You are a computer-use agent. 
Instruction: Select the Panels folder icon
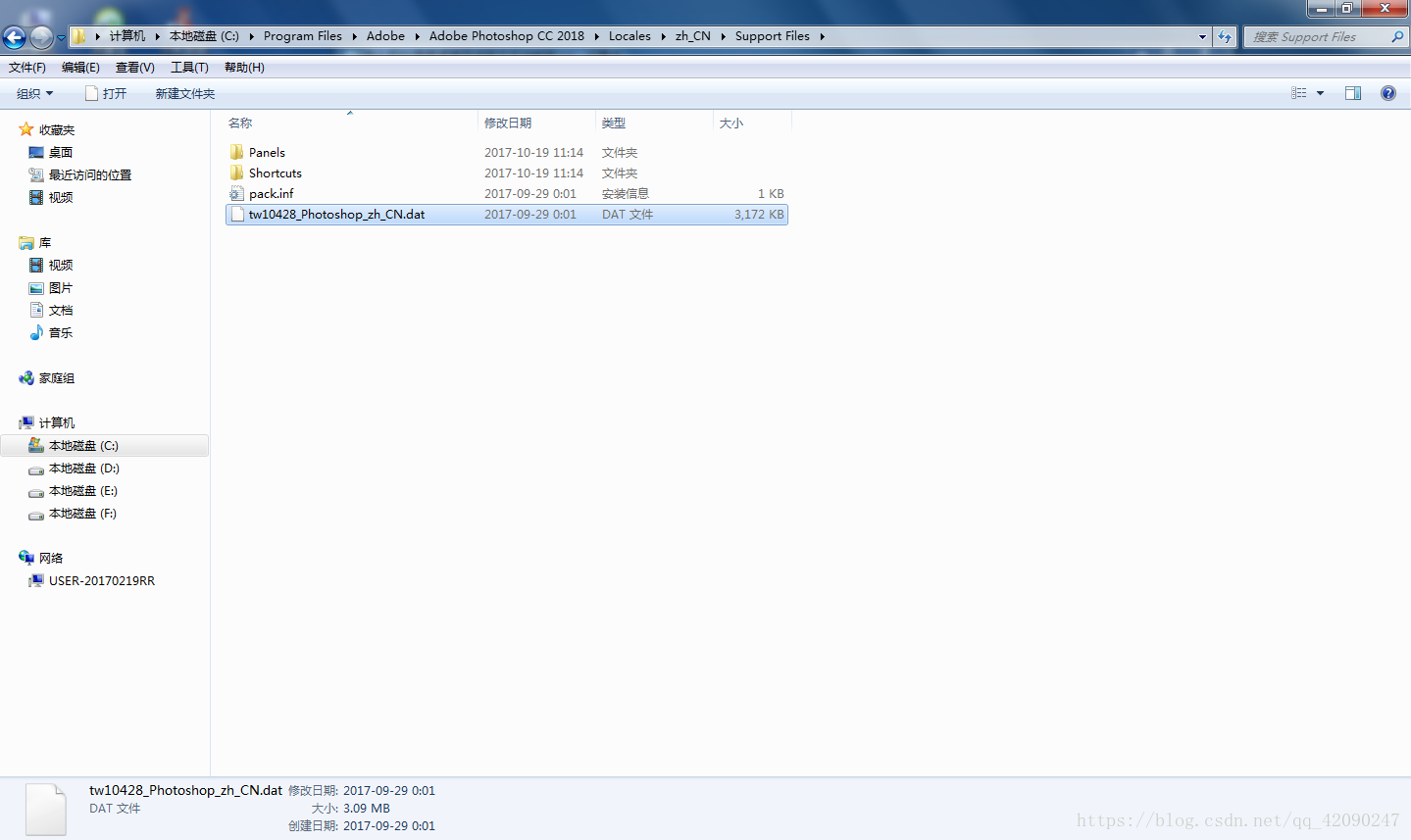coord(236,152)
